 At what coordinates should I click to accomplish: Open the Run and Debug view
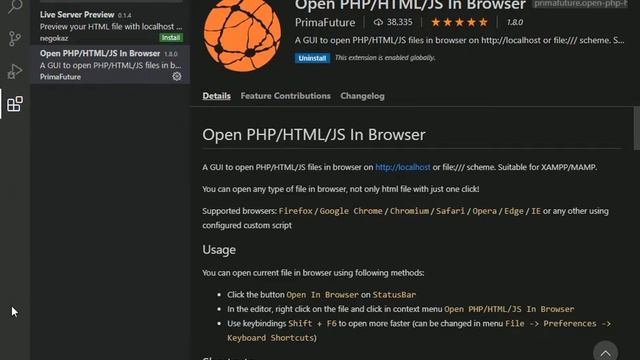pyautogui.click(x=15, y=71)
